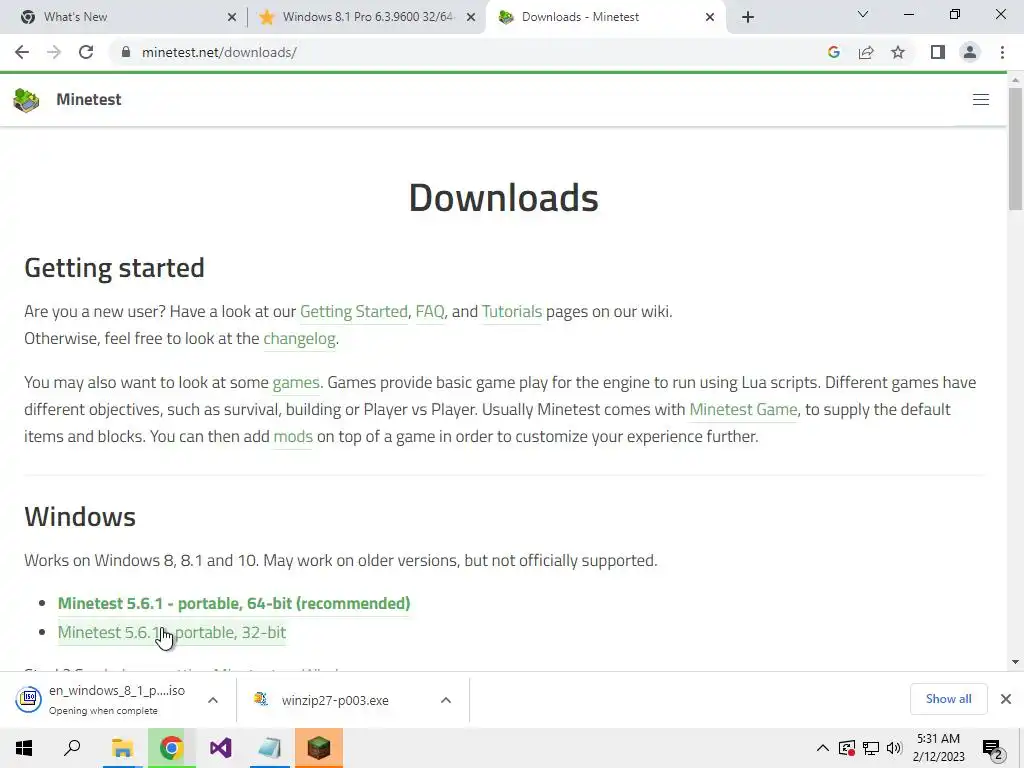This screenshot has height=768, width=1024.
Task: Download Minetest 5.6.1 portable 64-bit
Action: click(x=234, y=603)
